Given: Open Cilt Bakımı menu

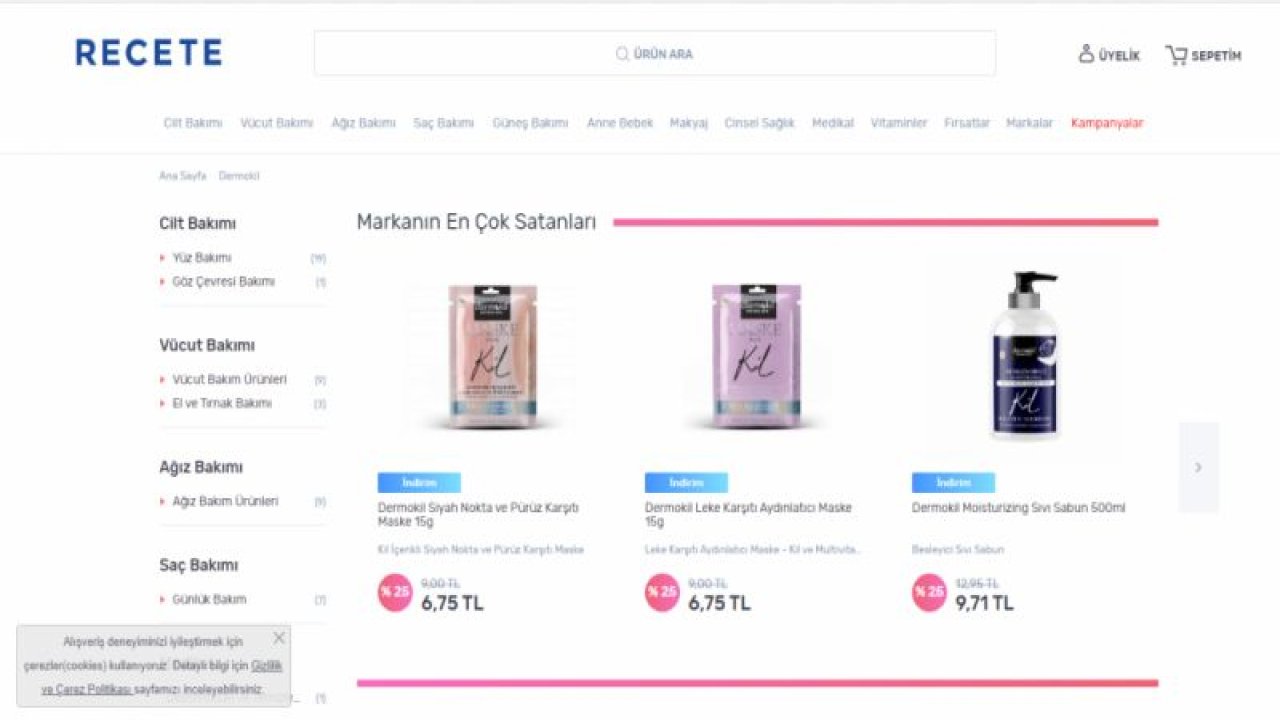Looking at the screenshot, I should pos(193,123).
